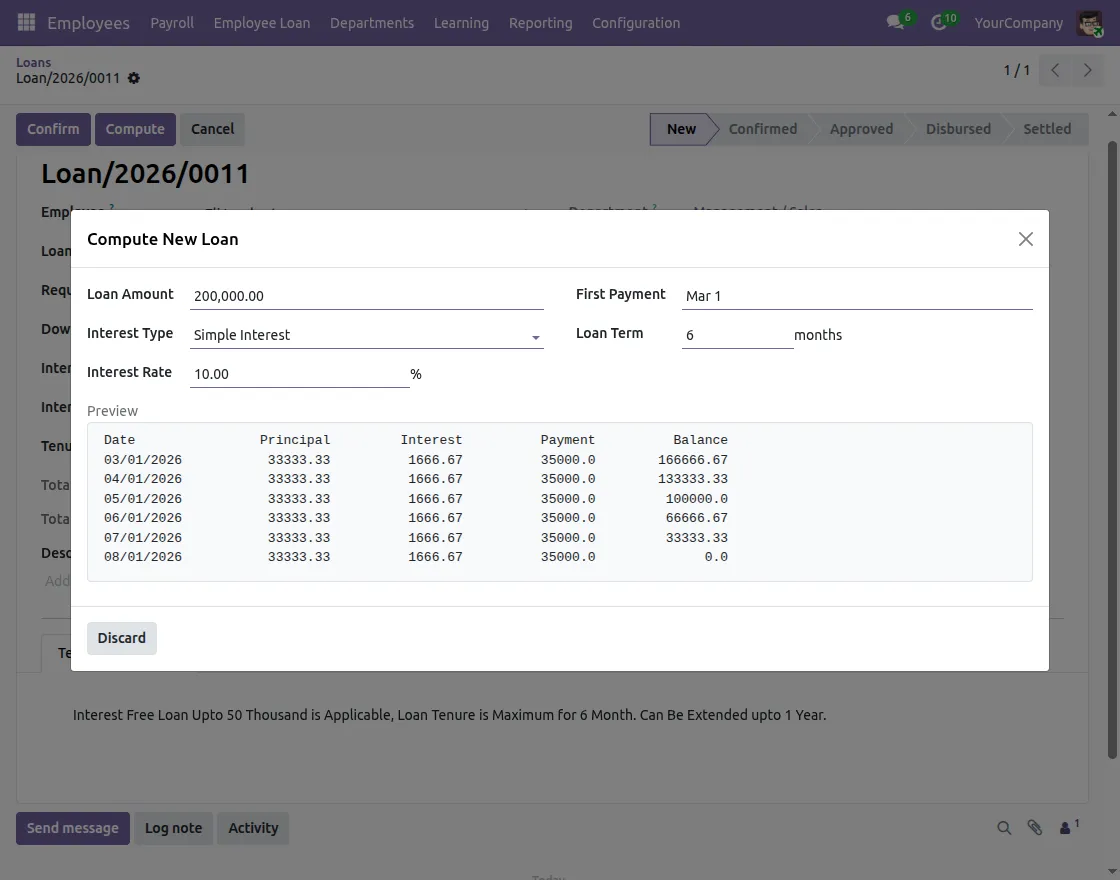Click the paperclip attachments icon
The height and width of the screenshot is (880, 1120).
pyautogui.click(x=1034, y=828)
